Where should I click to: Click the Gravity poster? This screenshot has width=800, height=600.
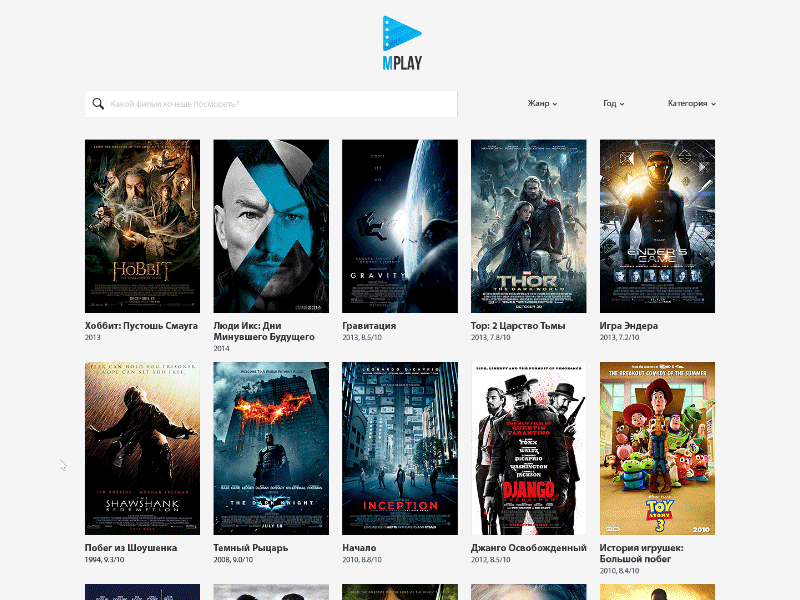point(399,224)
